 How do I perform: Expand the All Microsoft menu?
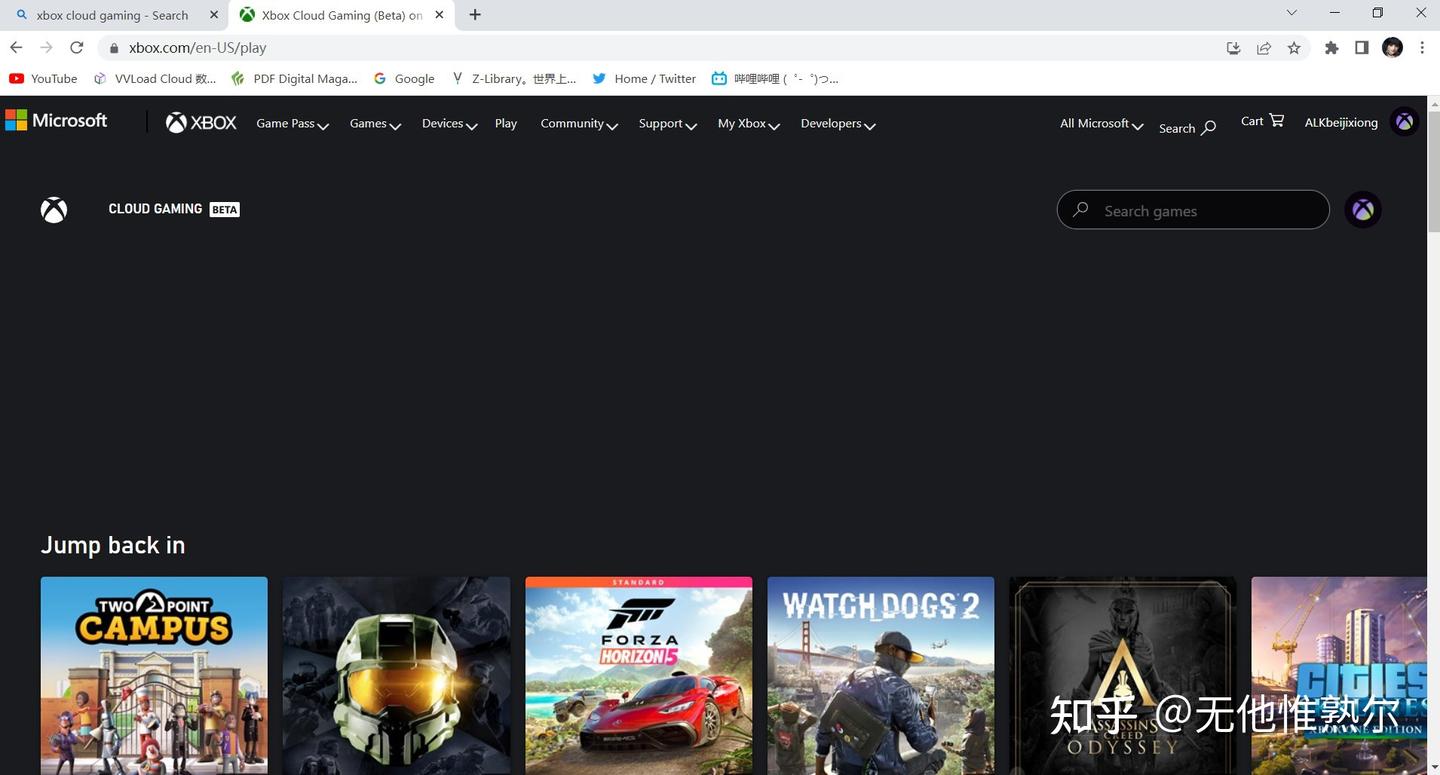pos(1101,124)
